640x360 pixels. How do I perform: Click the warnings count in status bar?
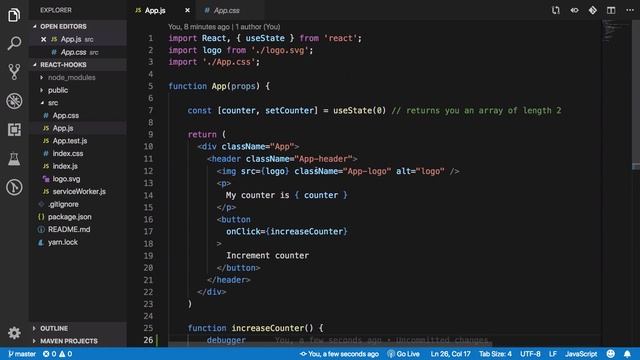click(66, 354)
